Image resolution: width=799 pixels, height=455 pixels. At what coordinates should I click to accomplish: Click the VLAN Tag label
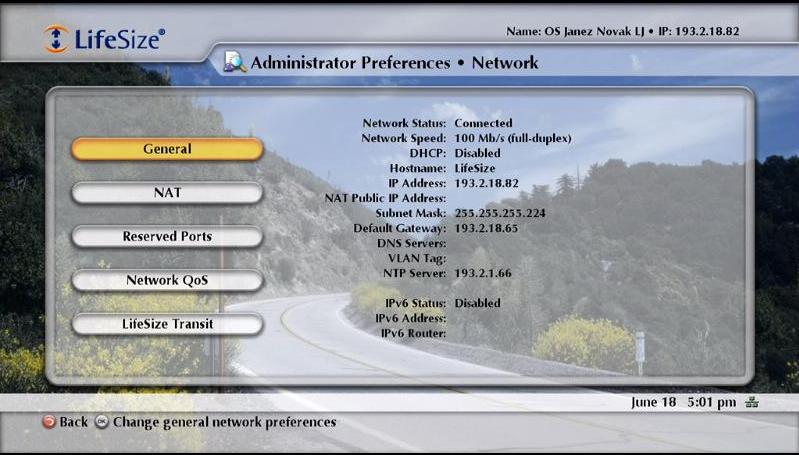[x=417, y=258]
